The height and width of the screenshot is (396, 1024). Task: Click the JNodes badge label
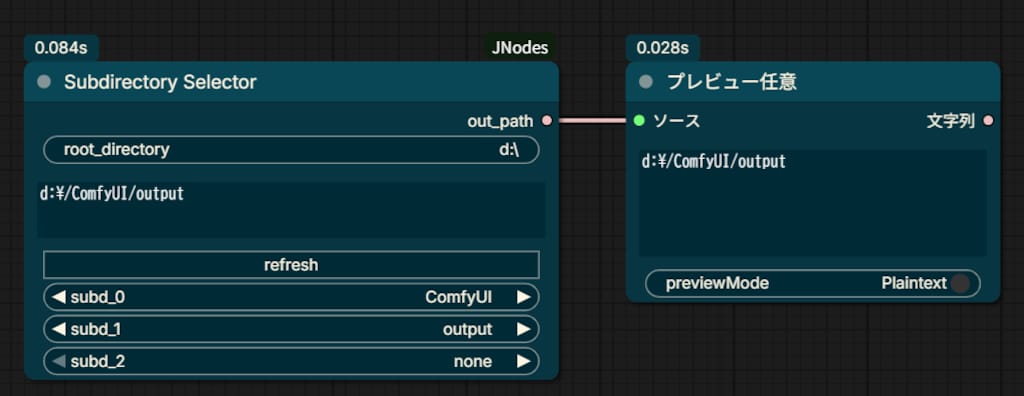point(520,48)
